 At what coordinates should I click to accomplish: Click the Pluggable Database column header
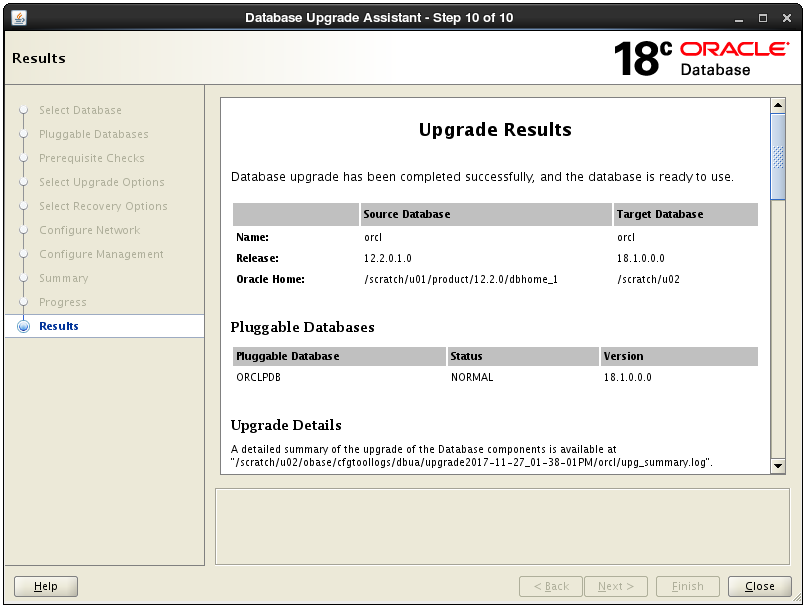(x=339, y=356)
